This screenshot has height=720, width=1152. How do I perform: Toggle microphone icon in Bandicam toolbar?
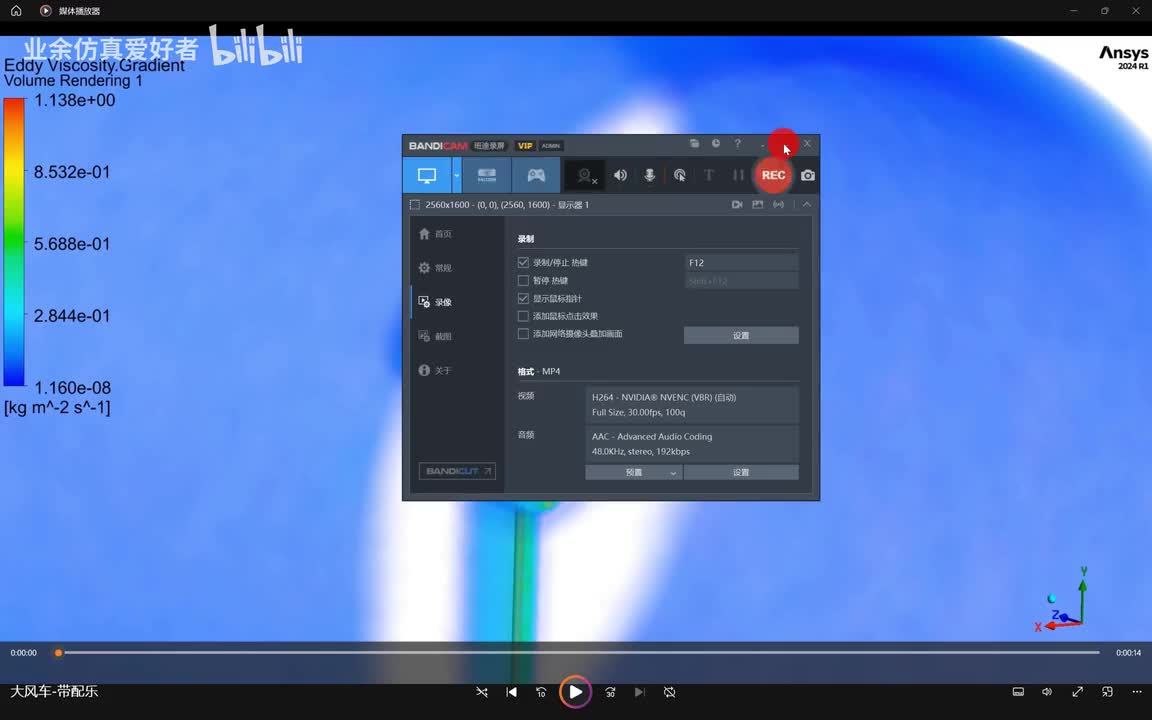[x=649, y=175]
